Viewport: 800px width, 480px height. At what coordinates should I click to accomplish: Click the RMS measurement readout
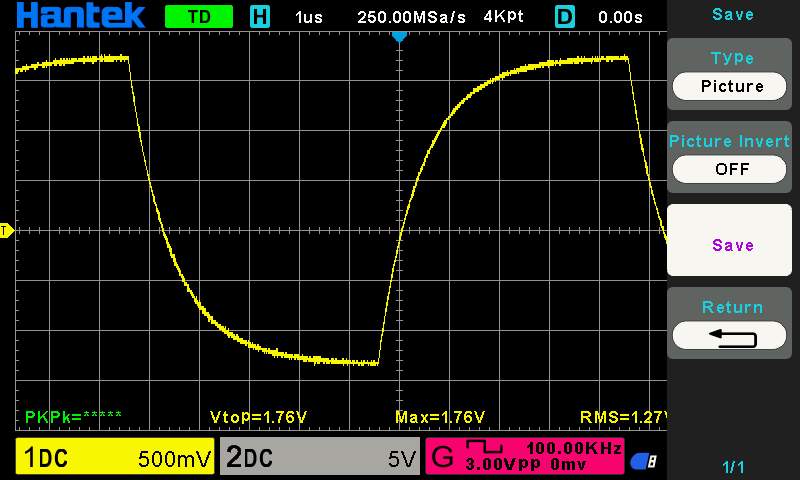click(623, 417)
